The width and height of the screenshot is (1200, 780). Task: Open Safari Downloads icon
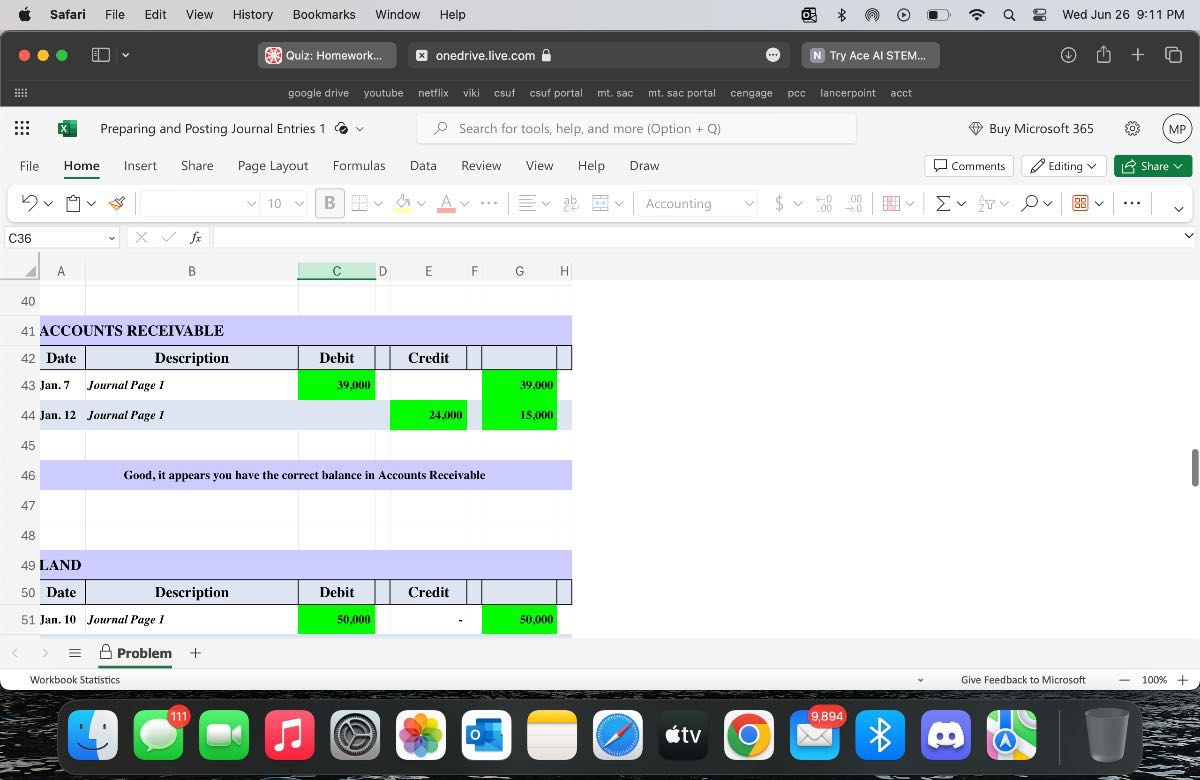point(1068,55)
